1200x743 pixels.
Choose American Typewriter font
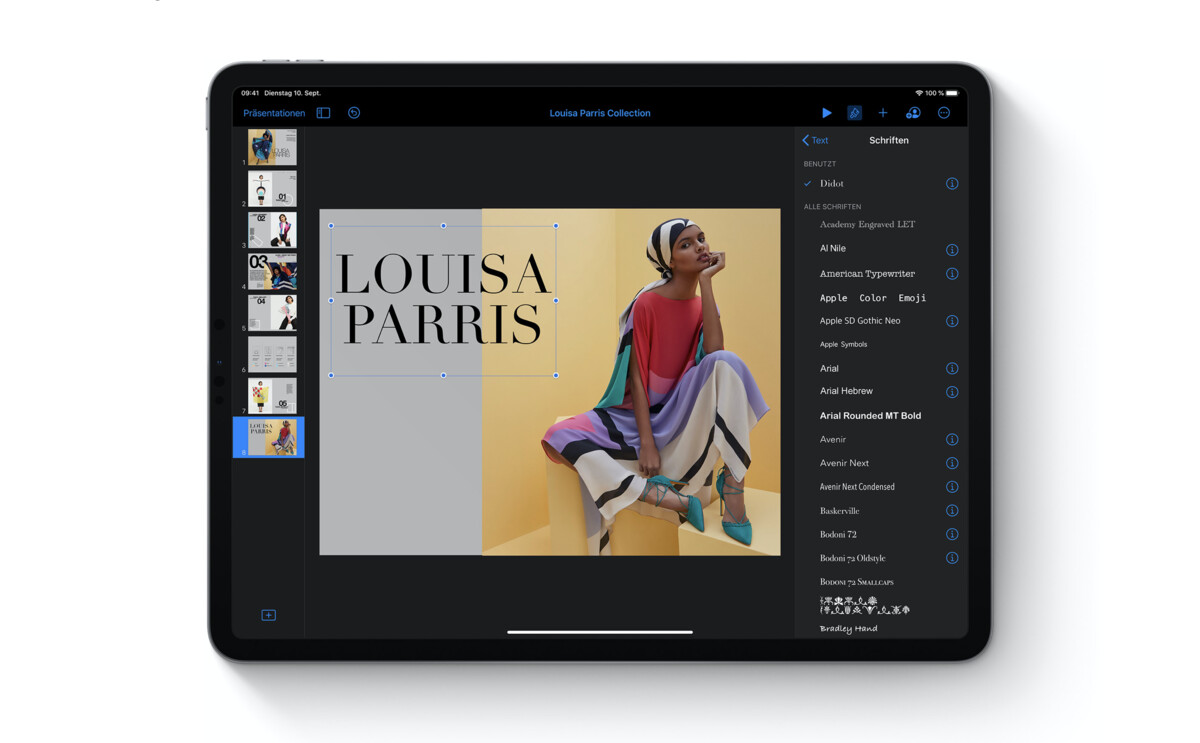pos(867,274)
